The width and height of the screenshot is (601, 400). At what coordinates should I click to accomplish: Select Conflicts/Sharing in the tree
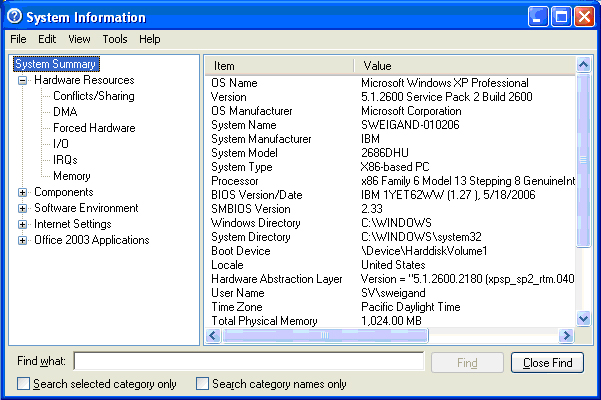94,96
